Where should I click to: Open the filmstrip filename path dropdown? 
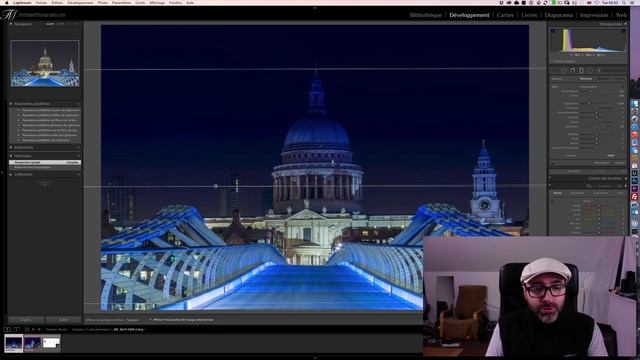(x=129, y=329)
